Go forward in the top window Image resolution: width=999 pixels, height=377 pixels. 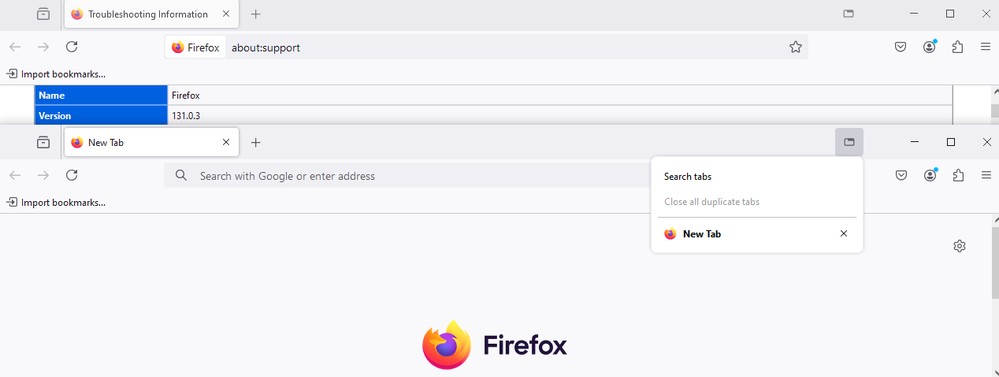[x=43, y=46]
